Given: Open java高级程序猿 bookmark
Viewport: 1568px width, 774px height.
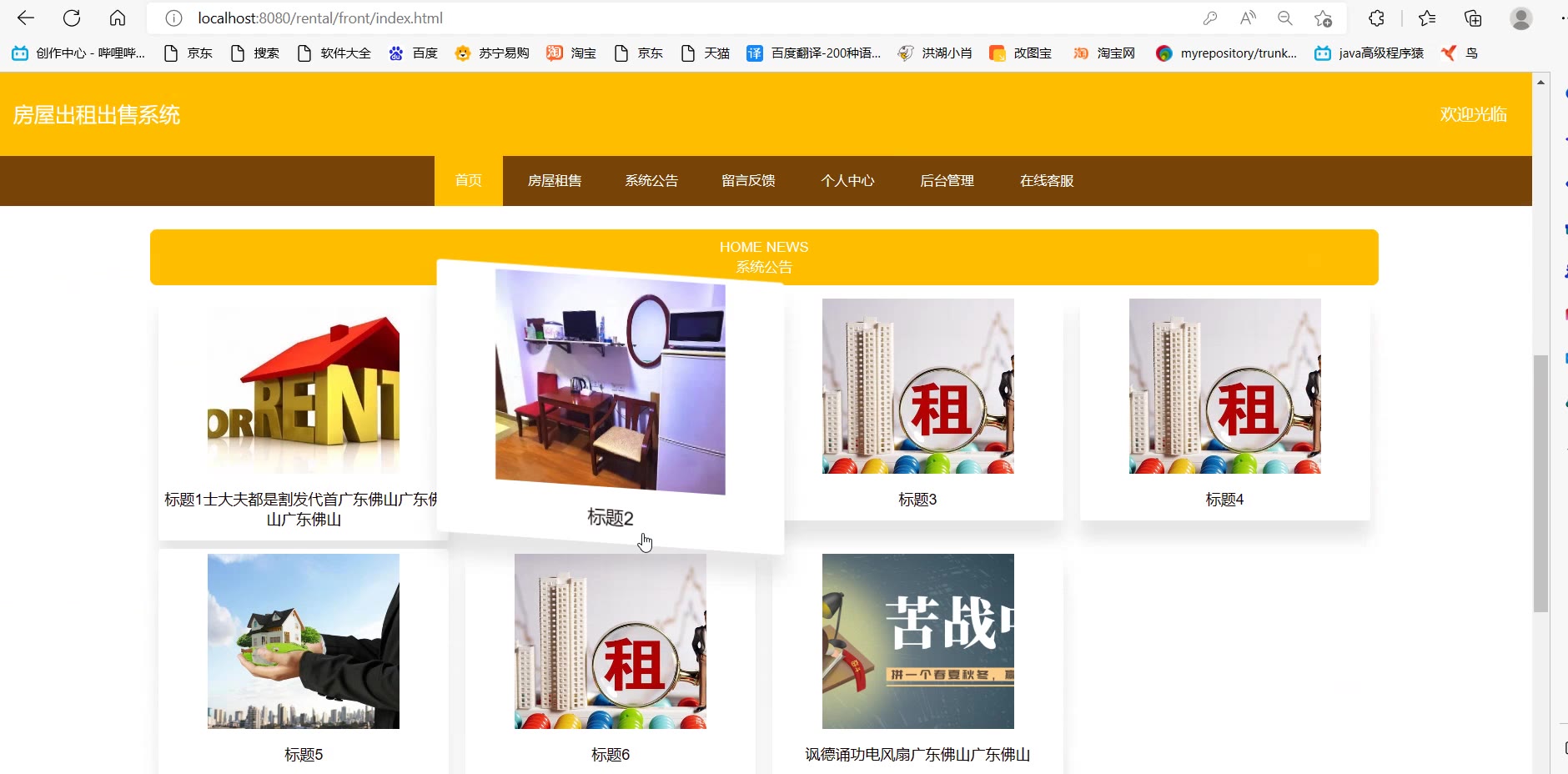Looking at the screenshot, I should pos(1369,53).
